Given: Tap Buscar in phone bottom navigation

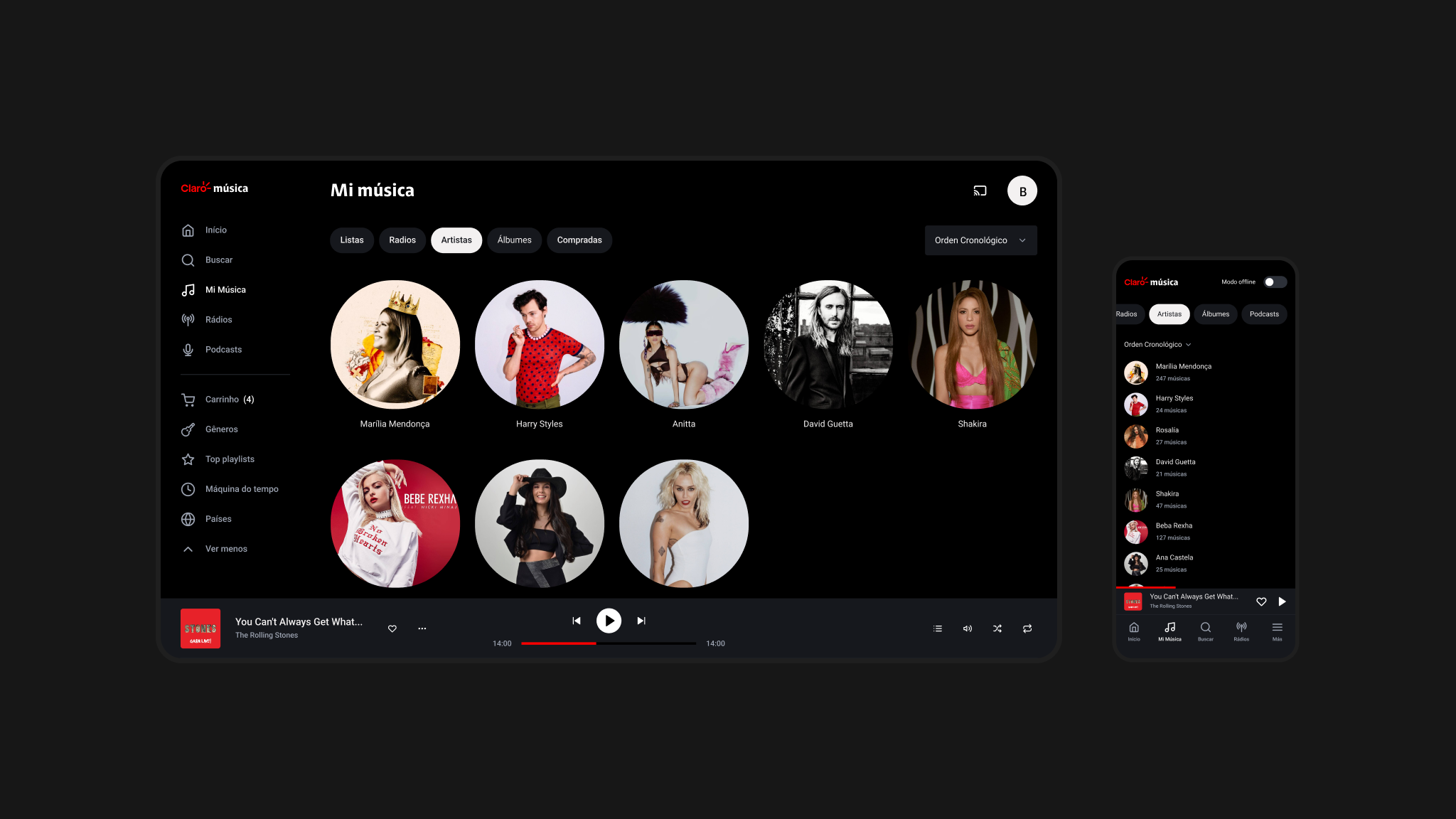Looking at the screenshot, I should [1206, 631].
